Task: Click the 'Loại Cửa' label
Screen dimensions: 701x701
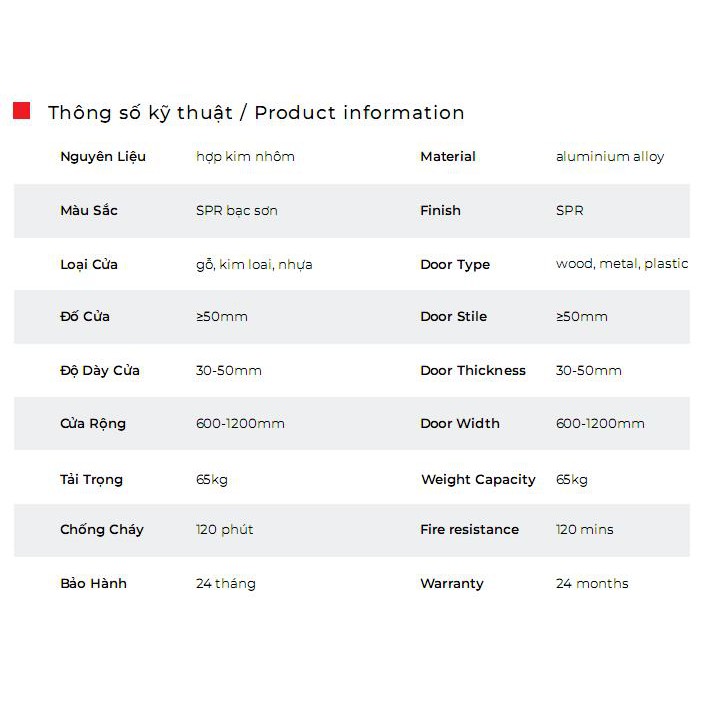Action: click(89, 265)
